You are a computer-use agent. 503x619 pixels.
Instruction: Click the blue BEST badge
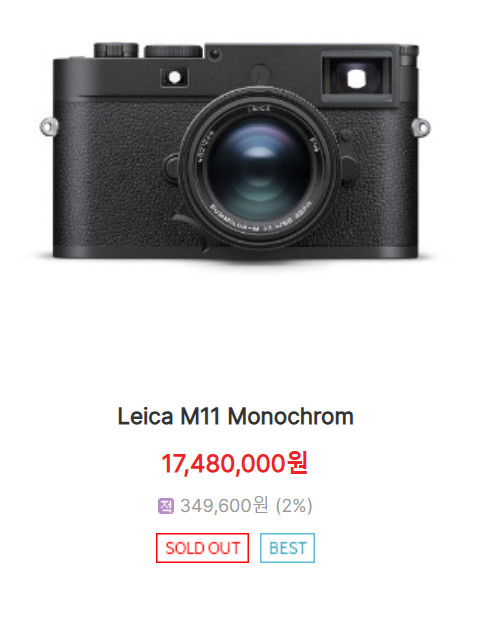click(x=287, y=548)
